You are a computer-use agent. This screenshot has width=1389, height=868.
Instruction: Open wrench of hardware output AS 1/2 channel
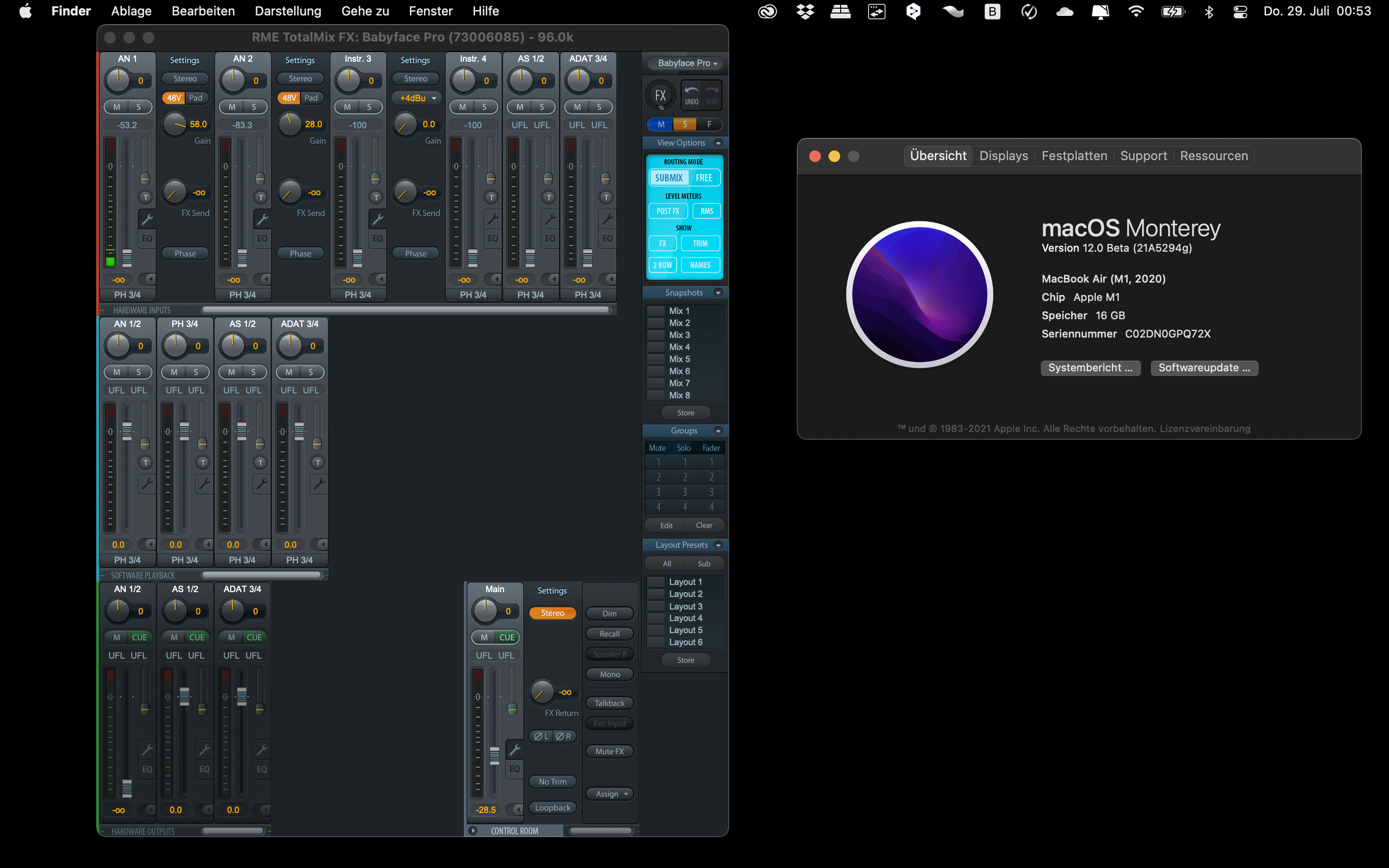coord(204,749)
